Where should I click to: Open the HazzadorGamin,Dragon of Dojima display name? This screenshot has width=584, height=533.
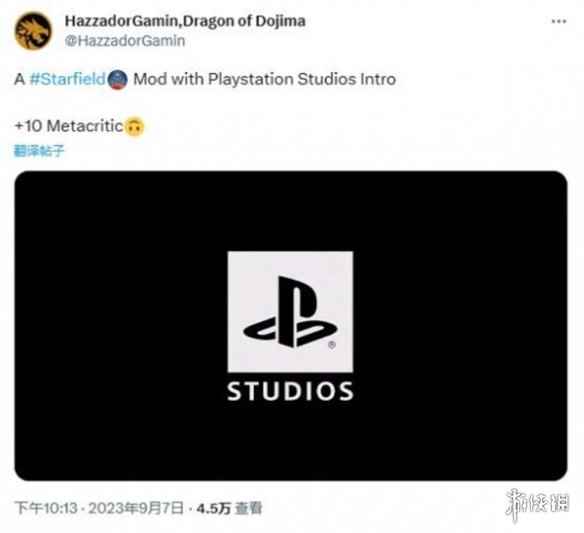pos(185,21)
